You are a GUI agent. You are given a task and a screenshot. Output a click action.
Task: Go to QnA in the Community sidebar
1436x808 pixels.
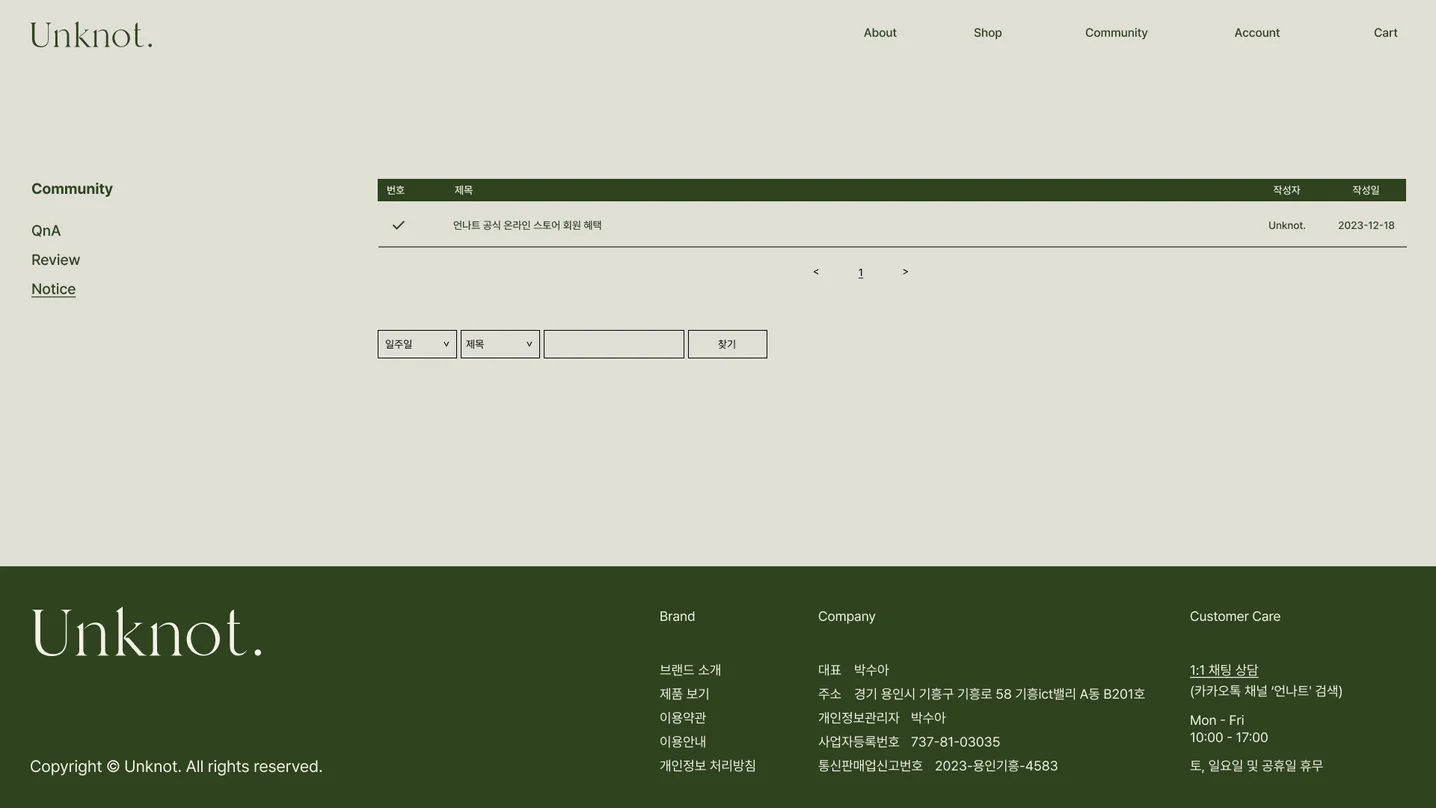pyautogui.click(x=46, y=231)
